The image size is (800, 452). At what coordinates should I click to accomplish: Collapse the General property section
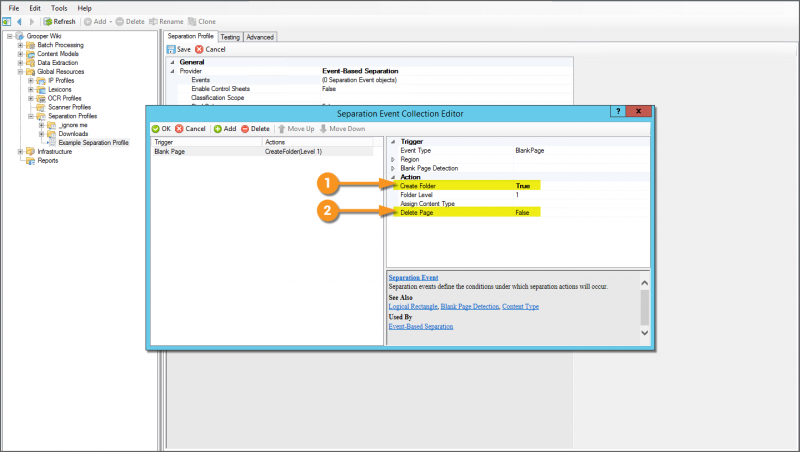tap(172, 62)
